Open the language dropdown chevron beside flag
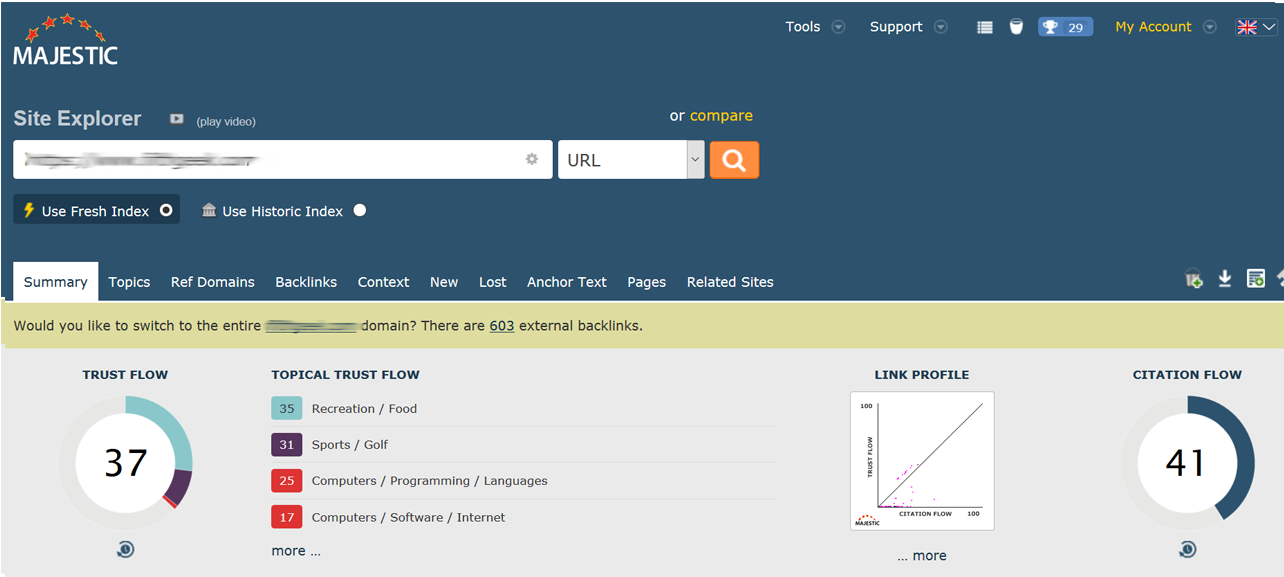 [x=1268, y=28]
